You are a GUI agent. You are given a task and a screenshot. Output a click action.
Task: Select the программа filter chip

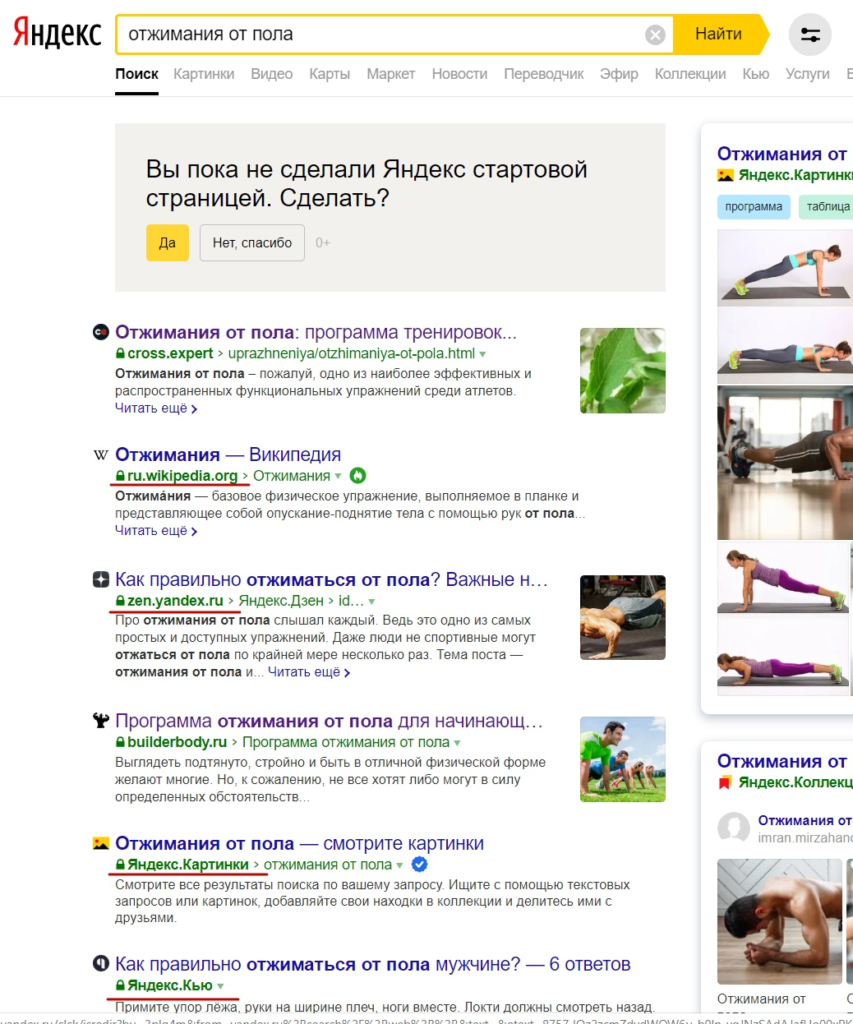point(754,206)
